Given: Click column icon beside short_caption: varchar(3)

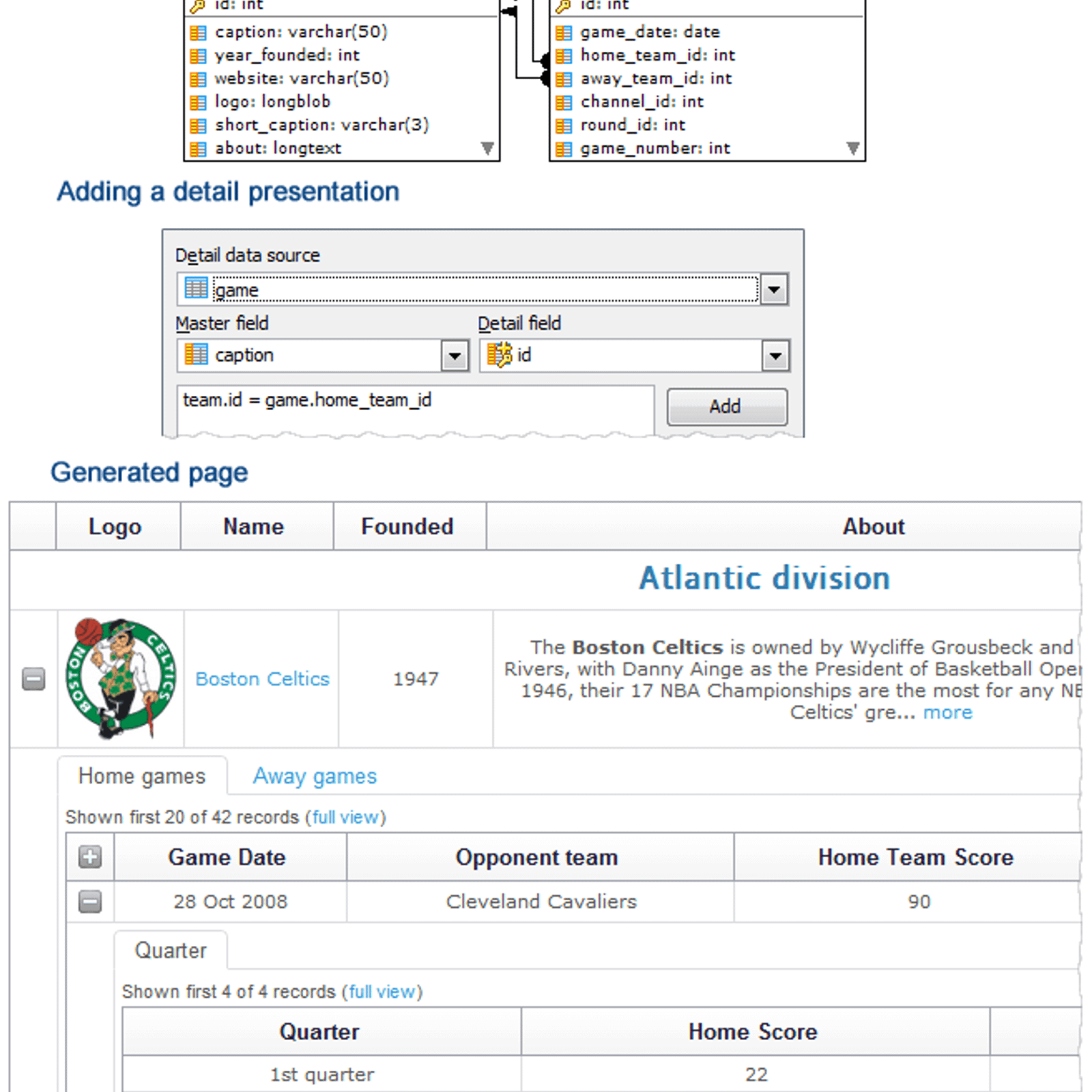Looking at the screenshot, I should [x=197, y=126].
